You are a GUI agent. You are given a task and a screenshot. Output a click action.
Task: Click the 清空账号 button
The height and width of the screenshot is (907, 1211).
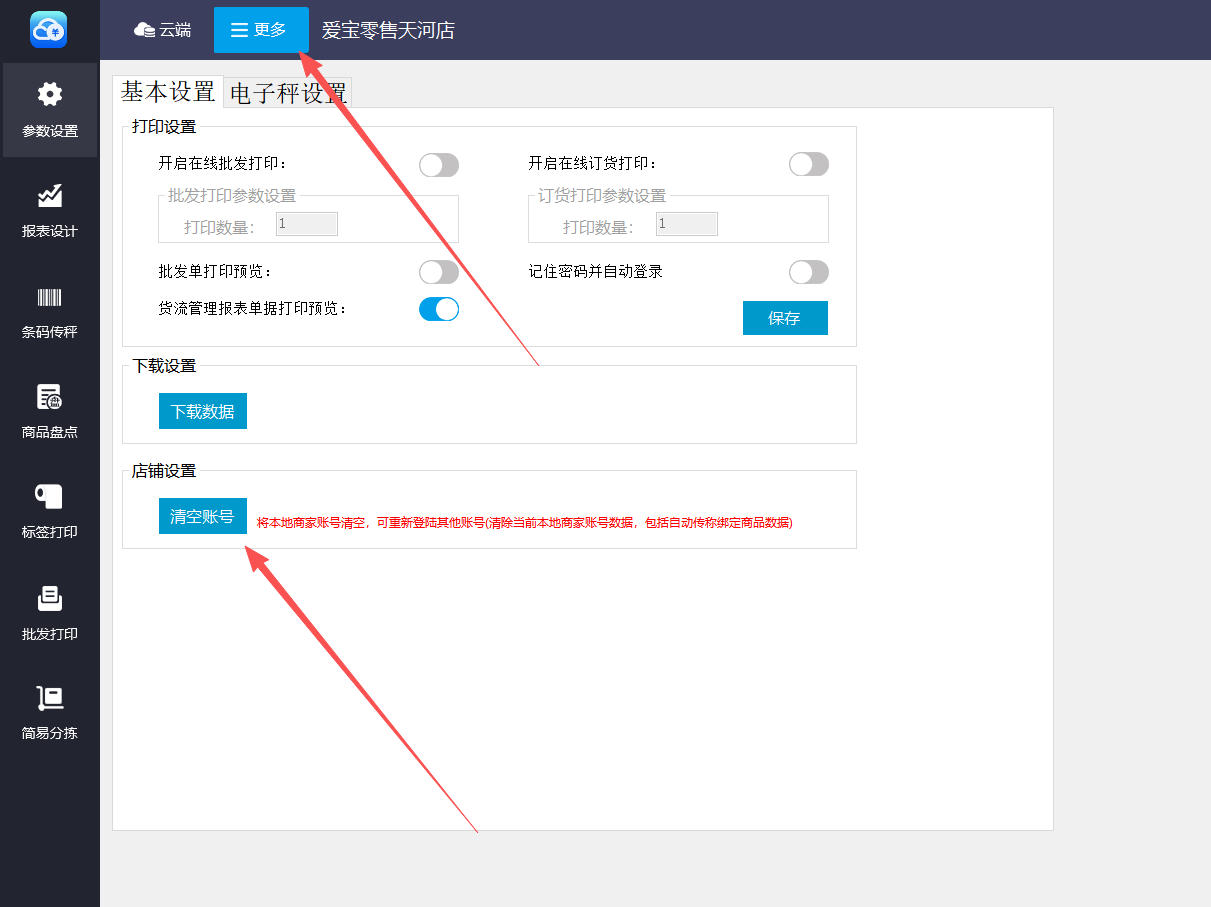(203, 516)
